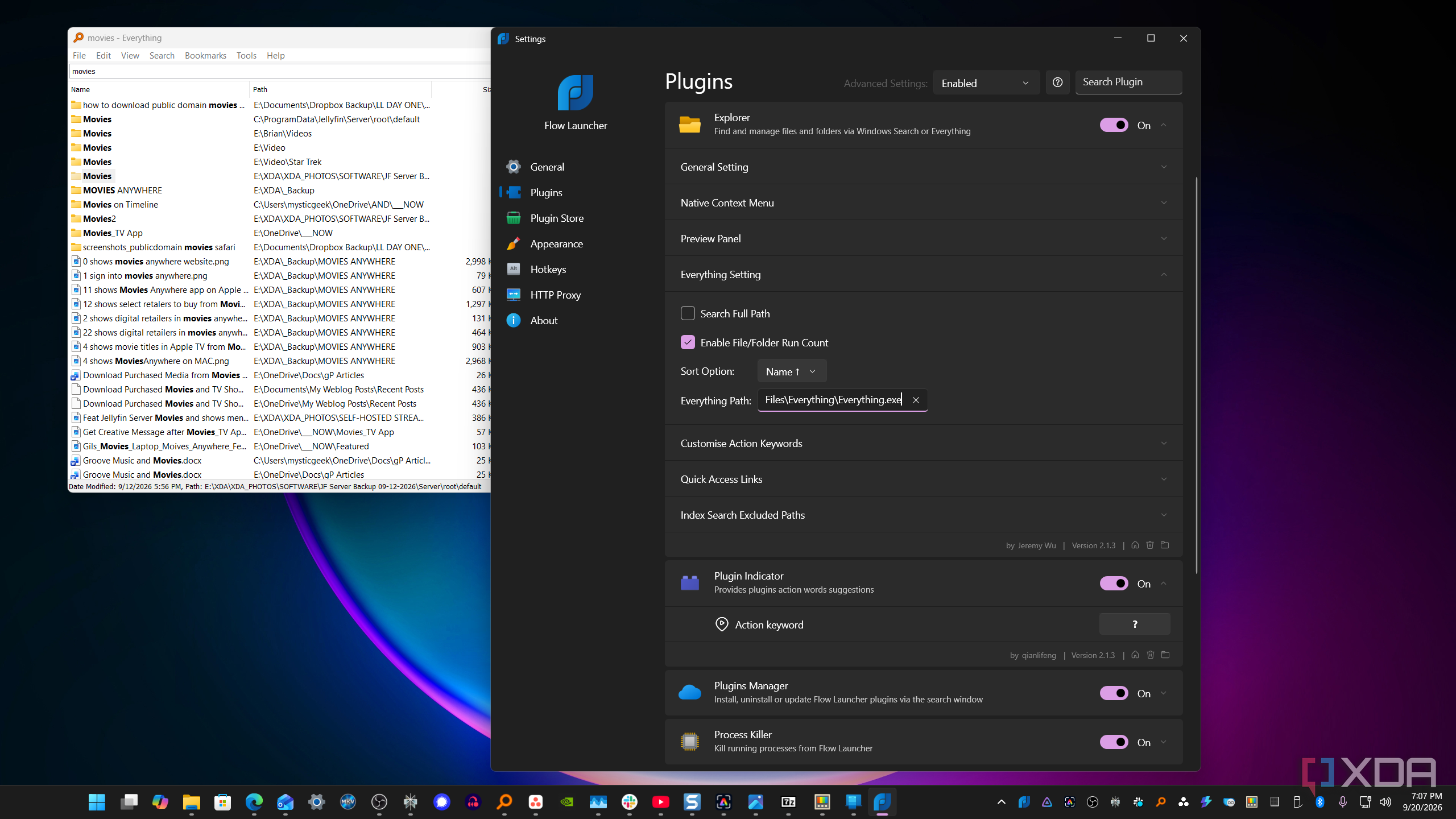Open Microsoft Edge from the taskbar

(254, 802)
